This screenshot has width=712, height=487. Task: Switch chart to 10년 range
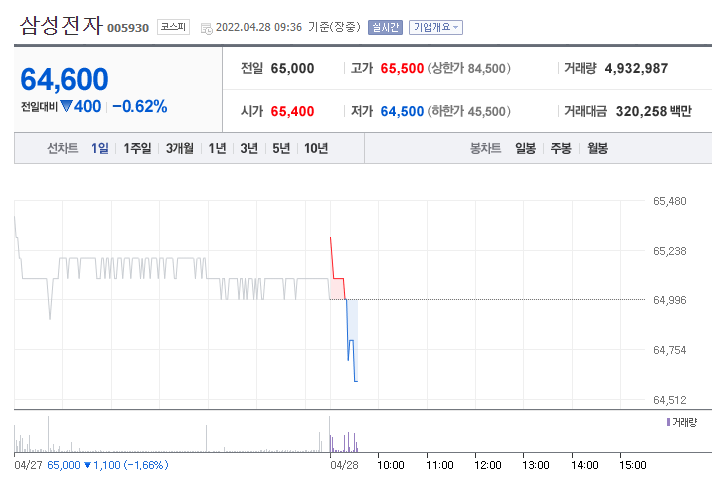click(316, 148)
